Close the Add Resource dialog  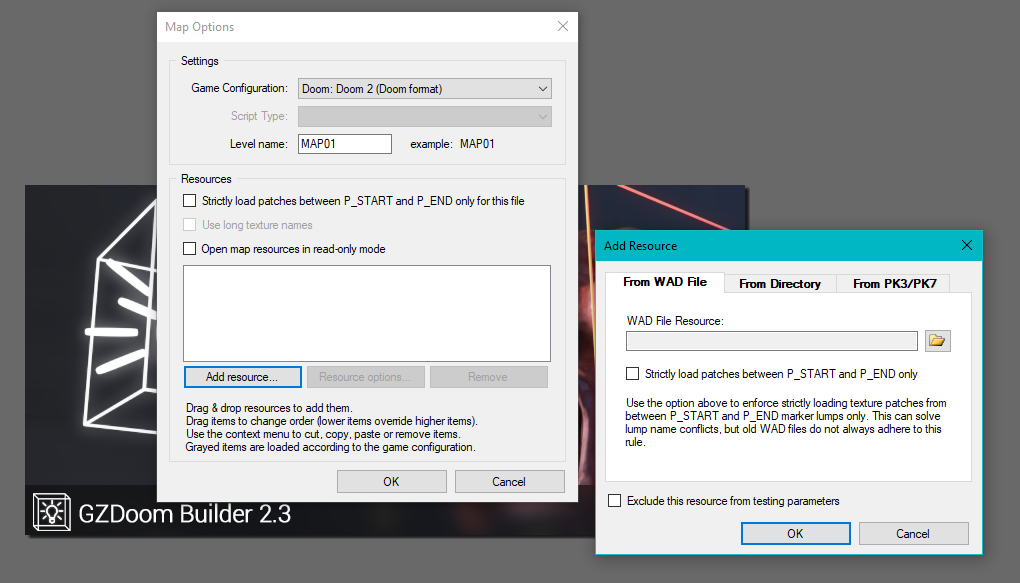point(966,246)
